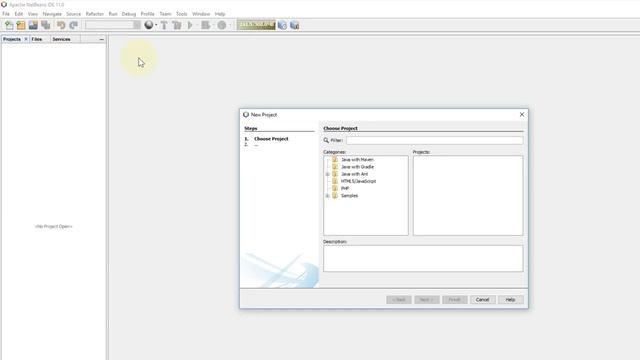Click the Java with Gradle folder icon
Viewport: 640px width, 360px height.
click(335, 167)
